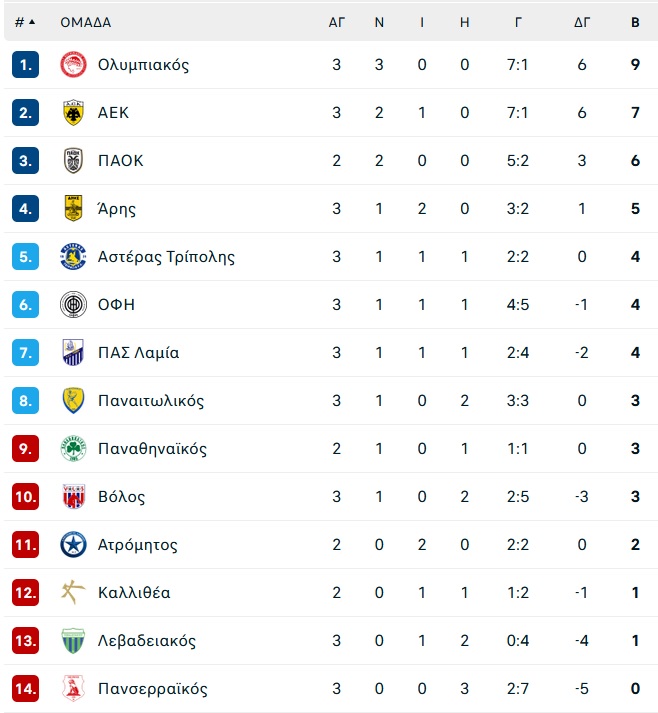Sort by the Β points column header
This screenshot has height=713, width=658.
[x=635, y=22]
